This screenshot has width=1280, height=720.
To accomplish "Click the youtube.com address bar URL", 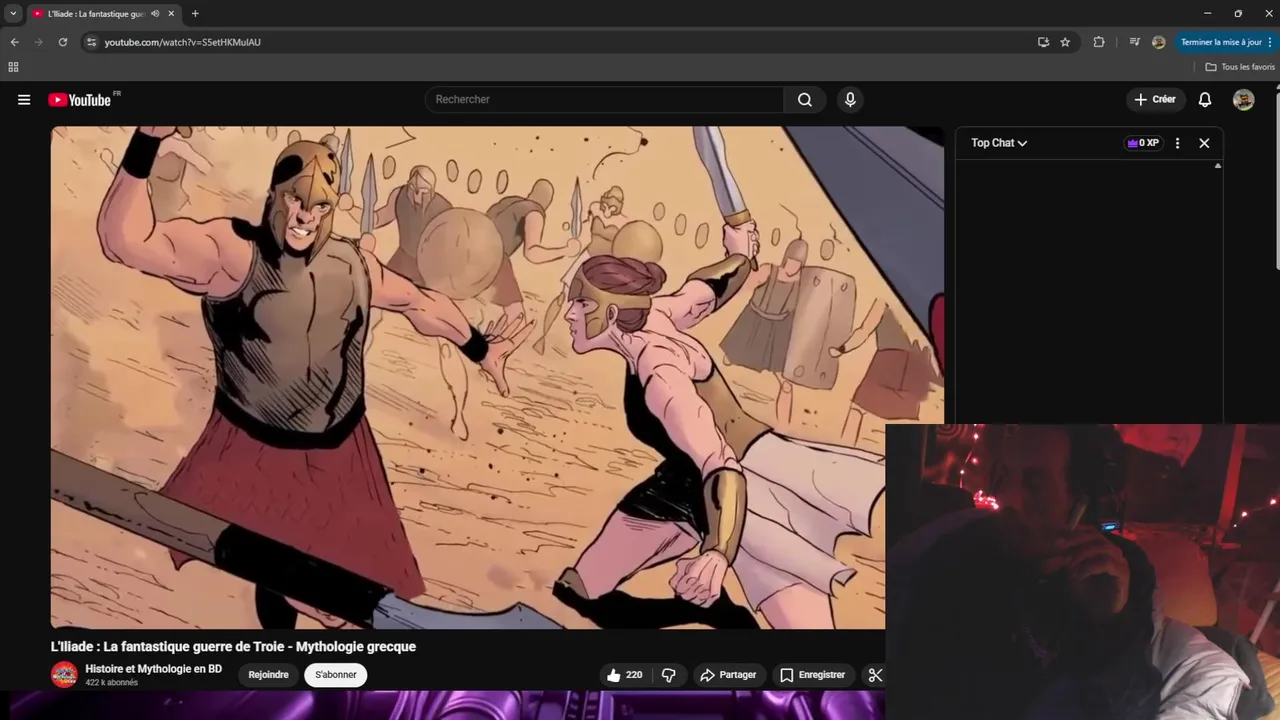I will [x=183, y=42].
